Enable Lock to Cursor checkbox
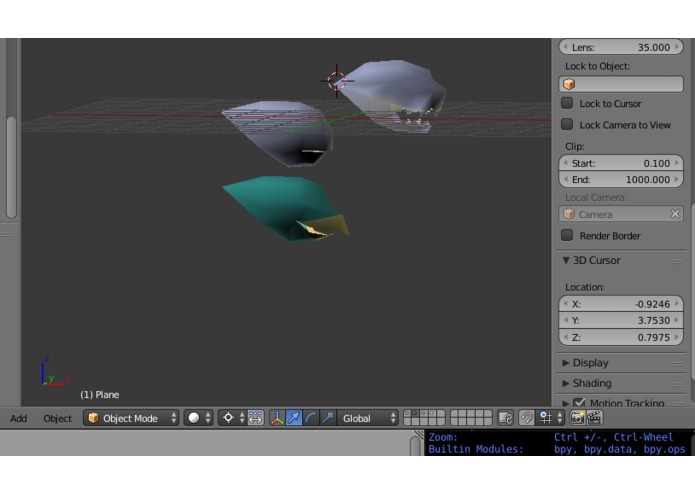Image resolution: width=695 pixels, height=494 pixels. click(x=567, y=103)
